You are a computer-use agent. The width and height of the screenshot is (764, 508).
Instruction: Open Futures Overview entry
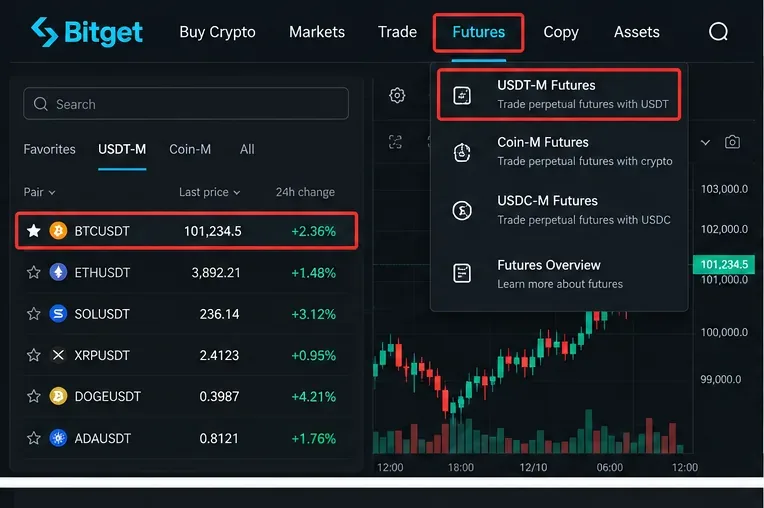click(559, 274)
